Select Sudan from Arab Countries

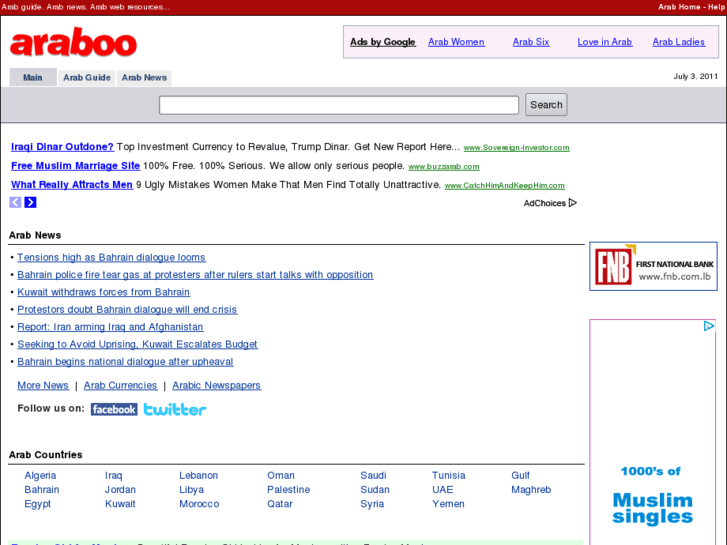click(375, 490)
